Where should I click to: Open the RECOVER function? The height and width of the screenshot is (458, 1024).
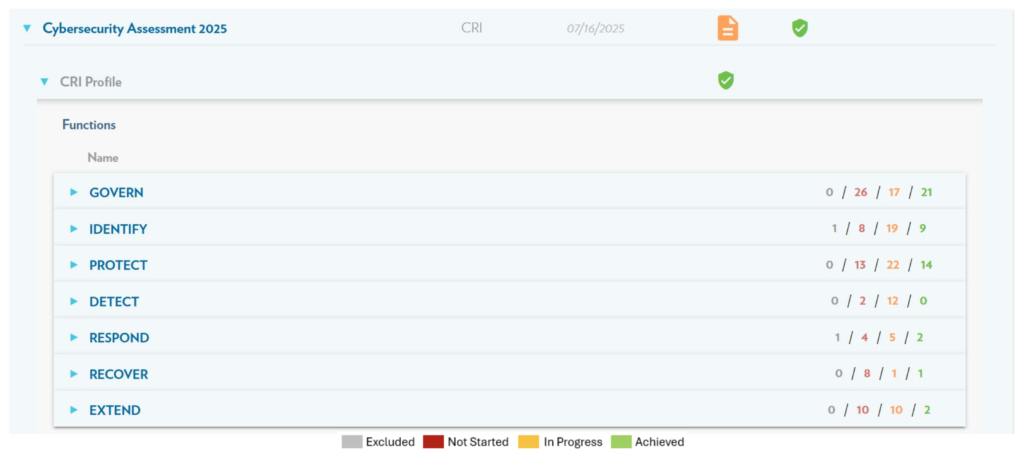click(118, 374)
